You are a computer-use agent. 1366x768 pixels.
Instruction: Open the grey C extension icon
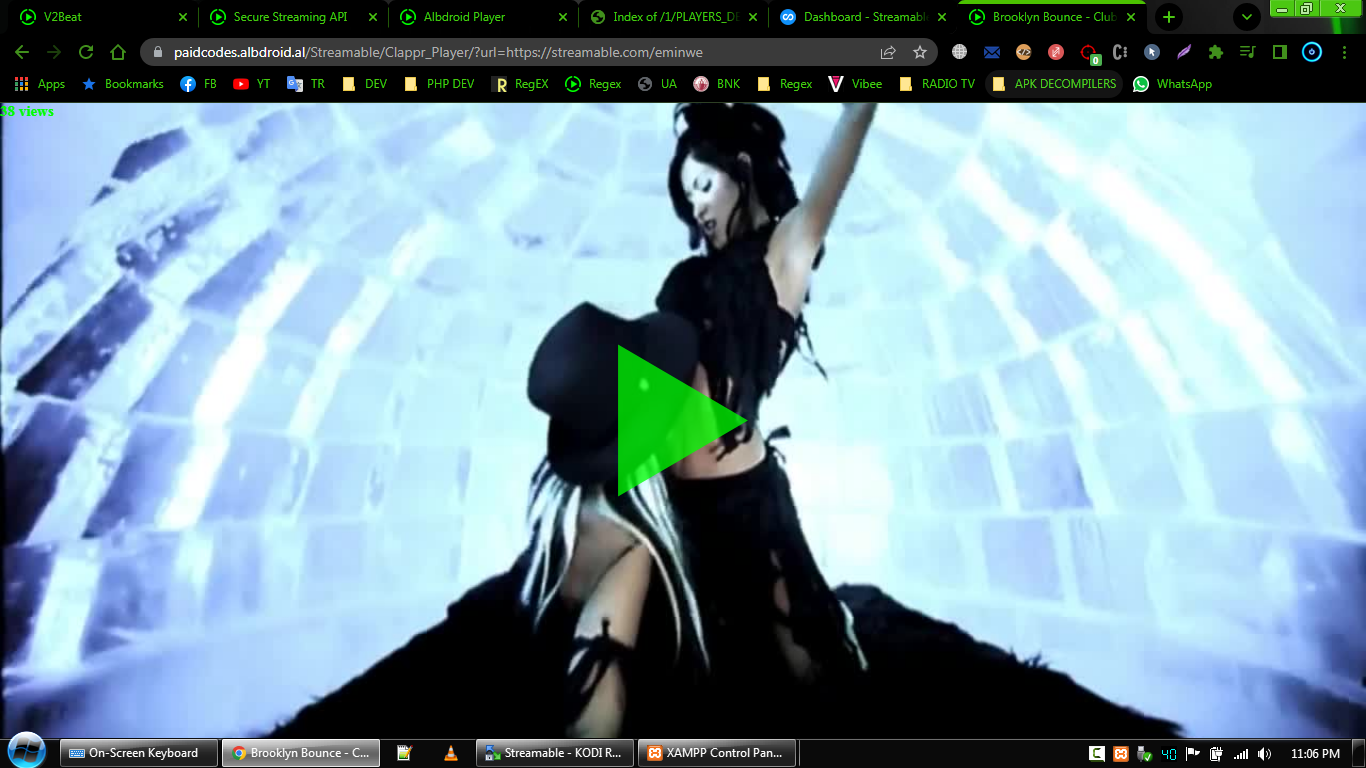[1120, 52]
